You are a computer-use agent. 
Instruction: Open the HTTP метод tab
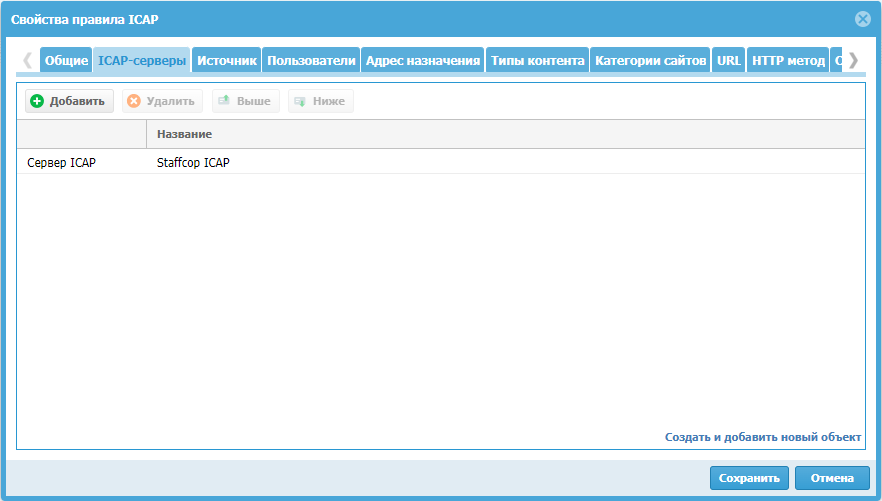point(788,60)
